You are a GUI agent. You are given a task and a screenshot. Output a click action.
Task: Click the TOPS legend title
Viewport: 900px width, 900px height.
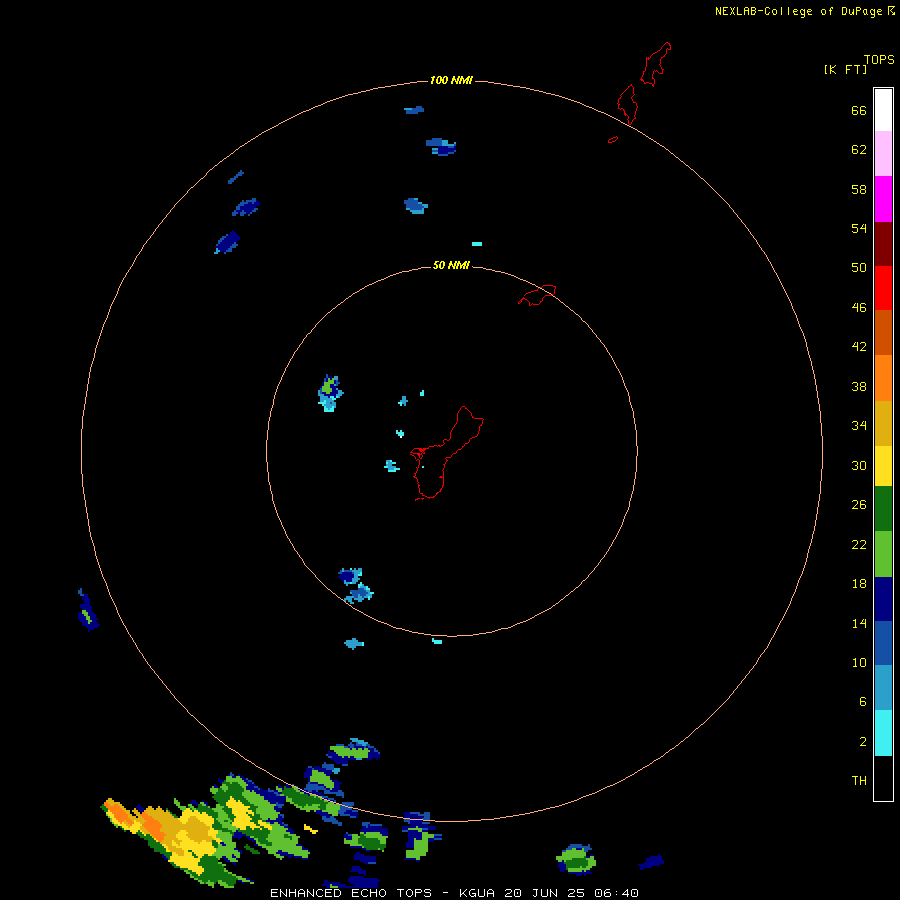879,59
